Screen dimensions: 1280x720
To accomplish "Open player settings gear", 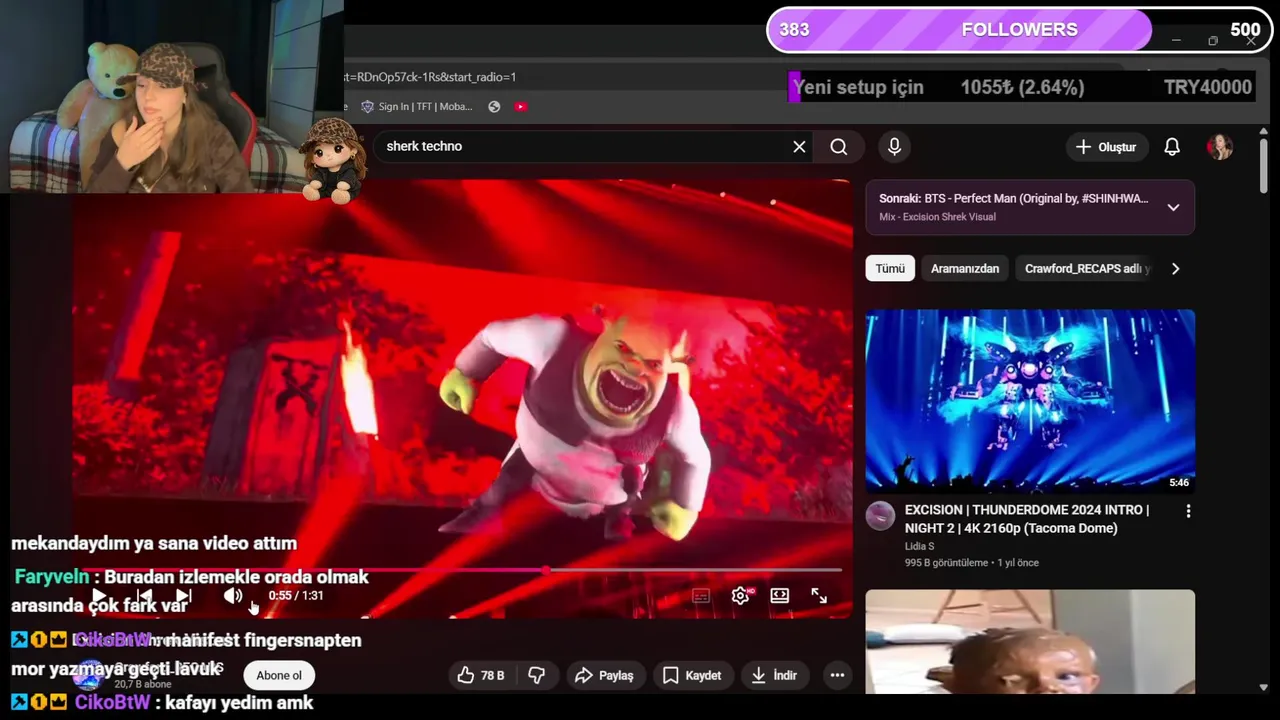I will [741, 596].
